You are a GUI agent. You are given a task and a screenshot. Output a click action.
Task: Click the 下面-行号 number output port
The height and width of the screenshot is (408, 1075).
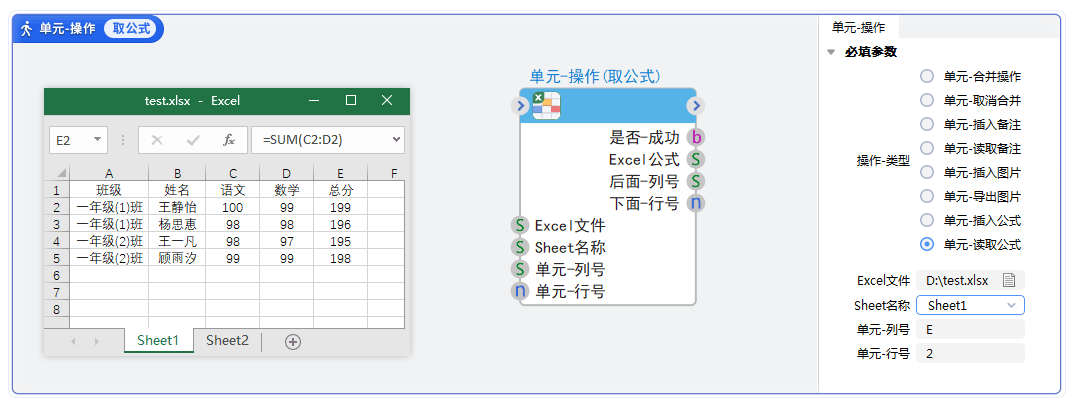(x=696, y=203)
